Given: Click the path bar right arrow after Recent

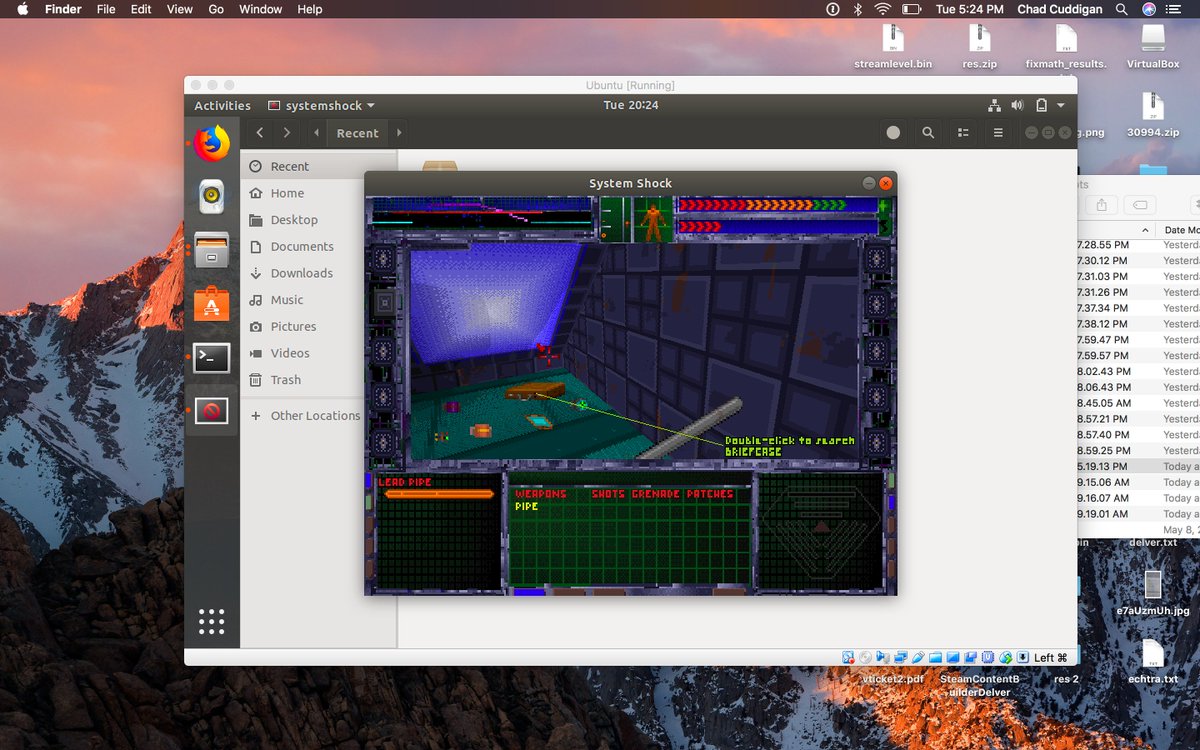Looking at the screenshot, I should tap(399, 132).
